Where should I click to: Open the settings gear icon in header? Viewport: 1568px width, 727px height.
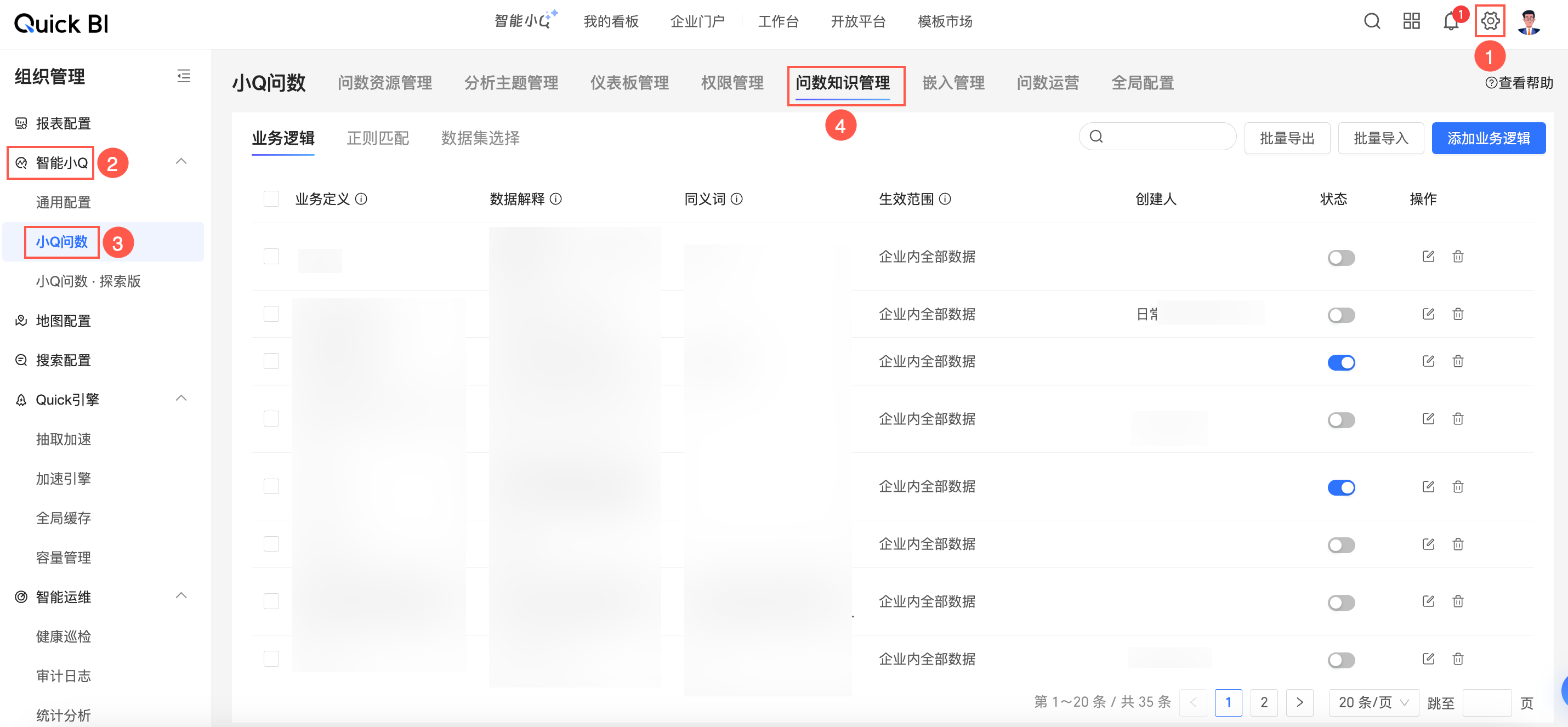point(1490,21)
